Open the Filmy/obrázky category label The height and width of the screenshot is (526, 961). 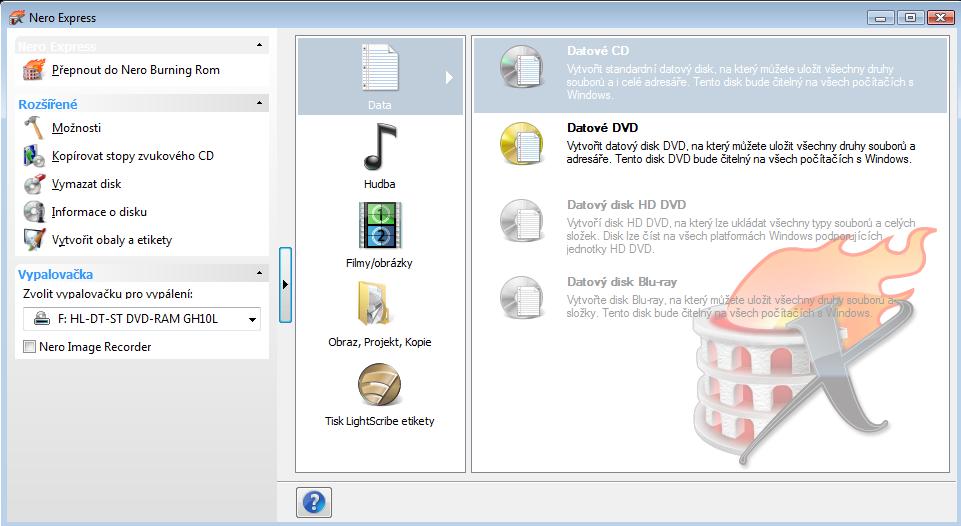[379, 263]
